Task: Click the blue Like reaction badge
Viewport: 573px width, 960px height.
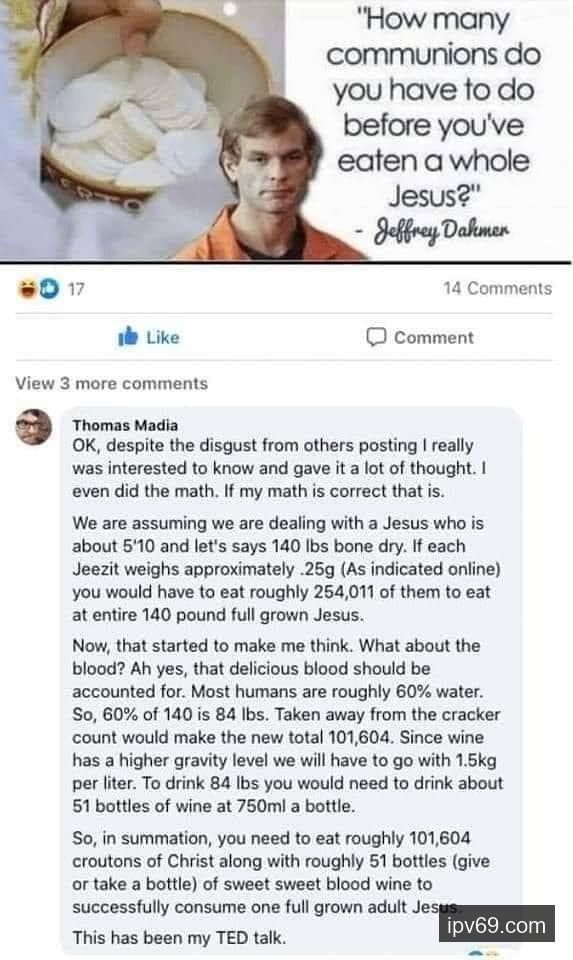Action: point(50,288)
